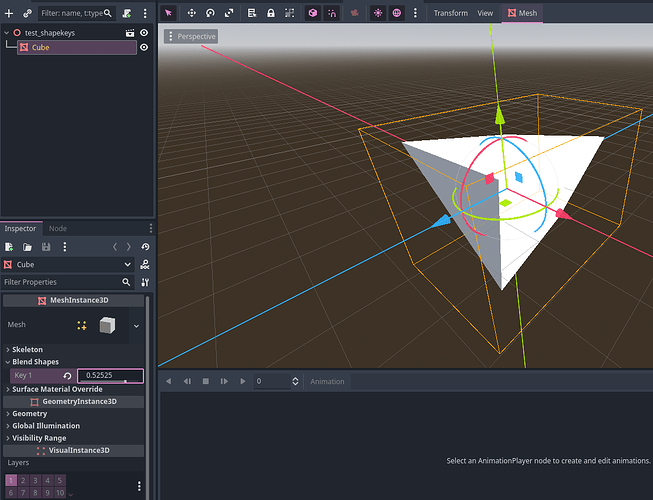Screen dimensions: 653x500
Task: Toggle use snap magnet icon
Action: click(332, 13)
